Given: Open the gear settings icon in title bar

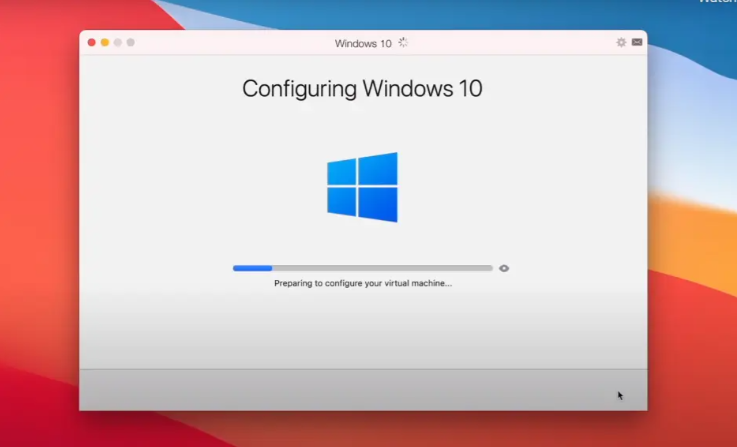Looking at the screenshot, I should 621,43.
